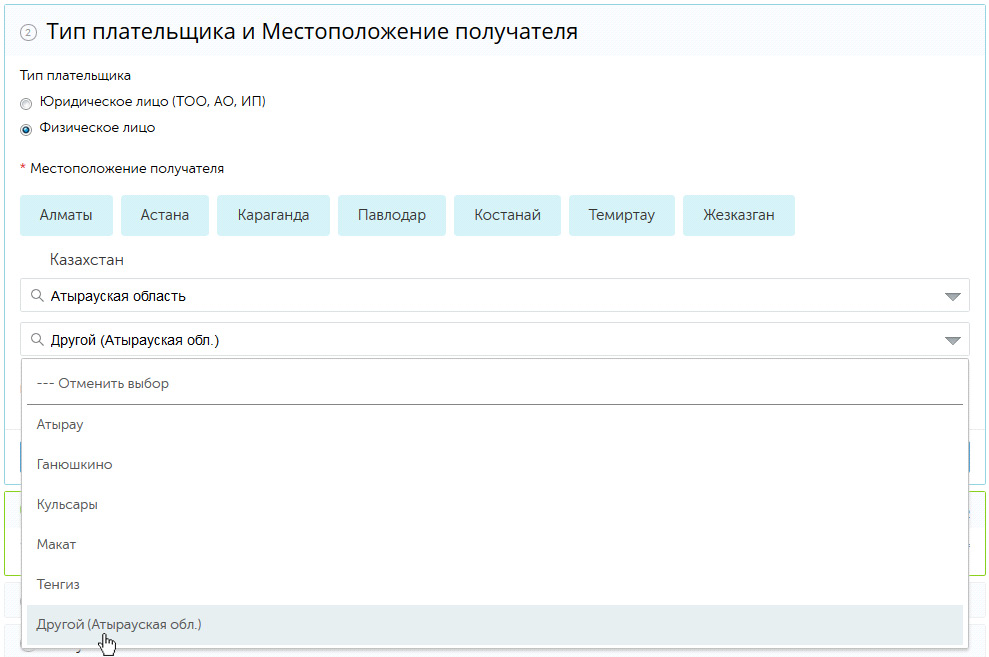Click the Алматы city button
989x657 pixels.
tap(66, 215)
